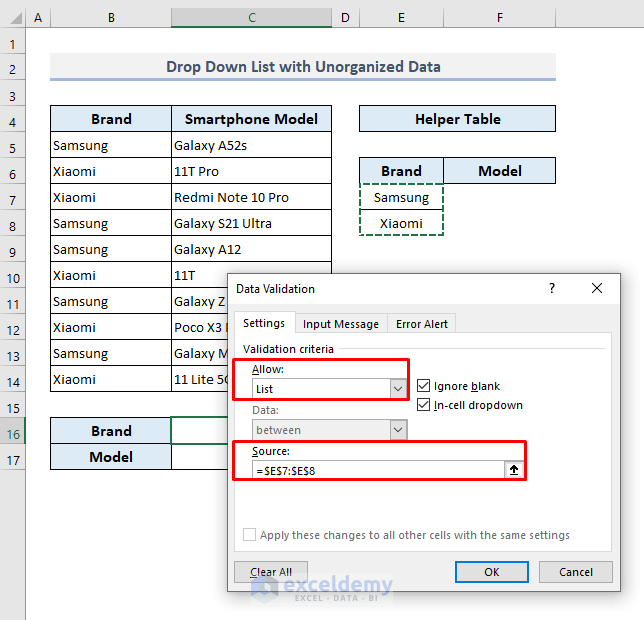Click cell Galaxy A52s
Viewport: 644px width, 620px height.
[x=251, y=145]
